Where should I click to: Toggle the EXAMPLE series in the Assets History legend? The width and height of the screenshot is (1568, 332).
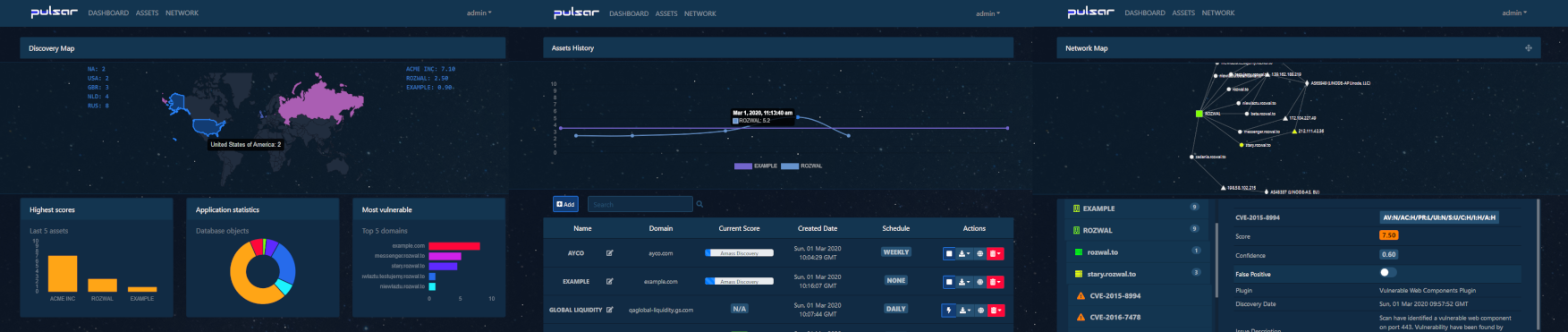click(x=756, y=166)
